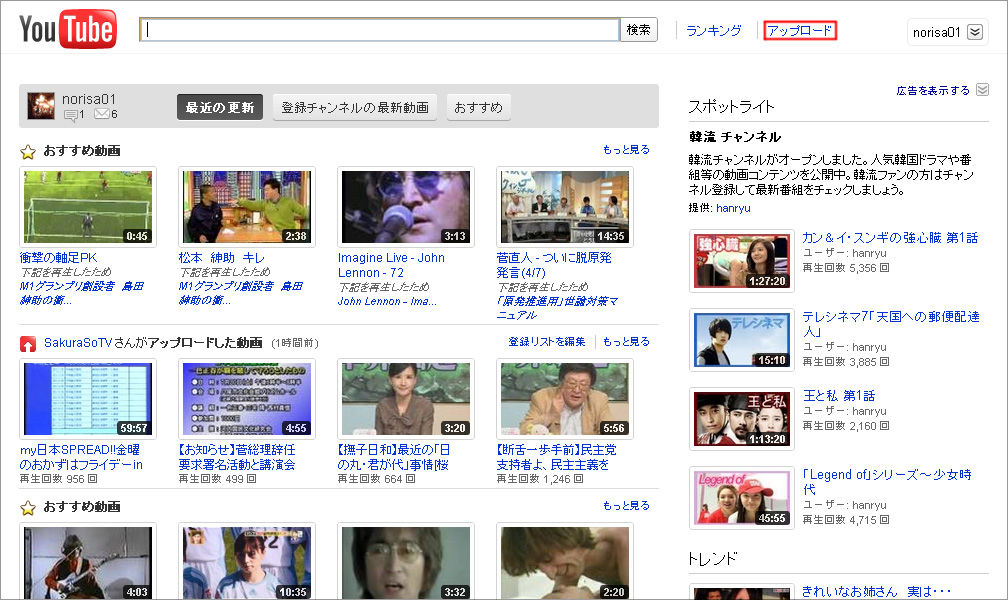
Task: Open 【断舌一歩手前】民主党 5:56 thumbnail
Action: pyautogui.click(x=564, y=399)
